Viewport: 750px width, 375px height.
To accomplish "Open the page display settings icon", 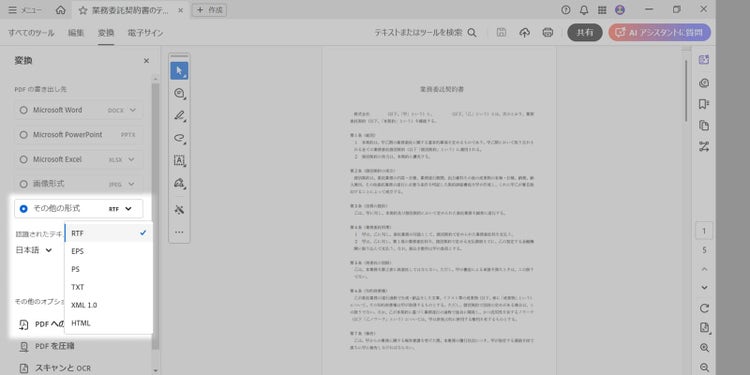I will click(704, 328).
